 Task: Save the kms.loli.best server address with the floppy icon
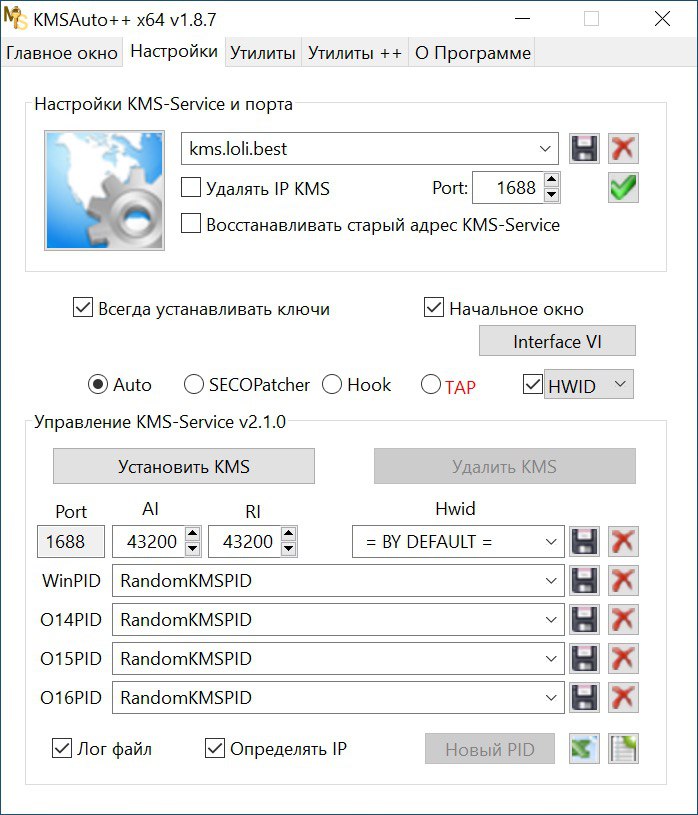584,149
